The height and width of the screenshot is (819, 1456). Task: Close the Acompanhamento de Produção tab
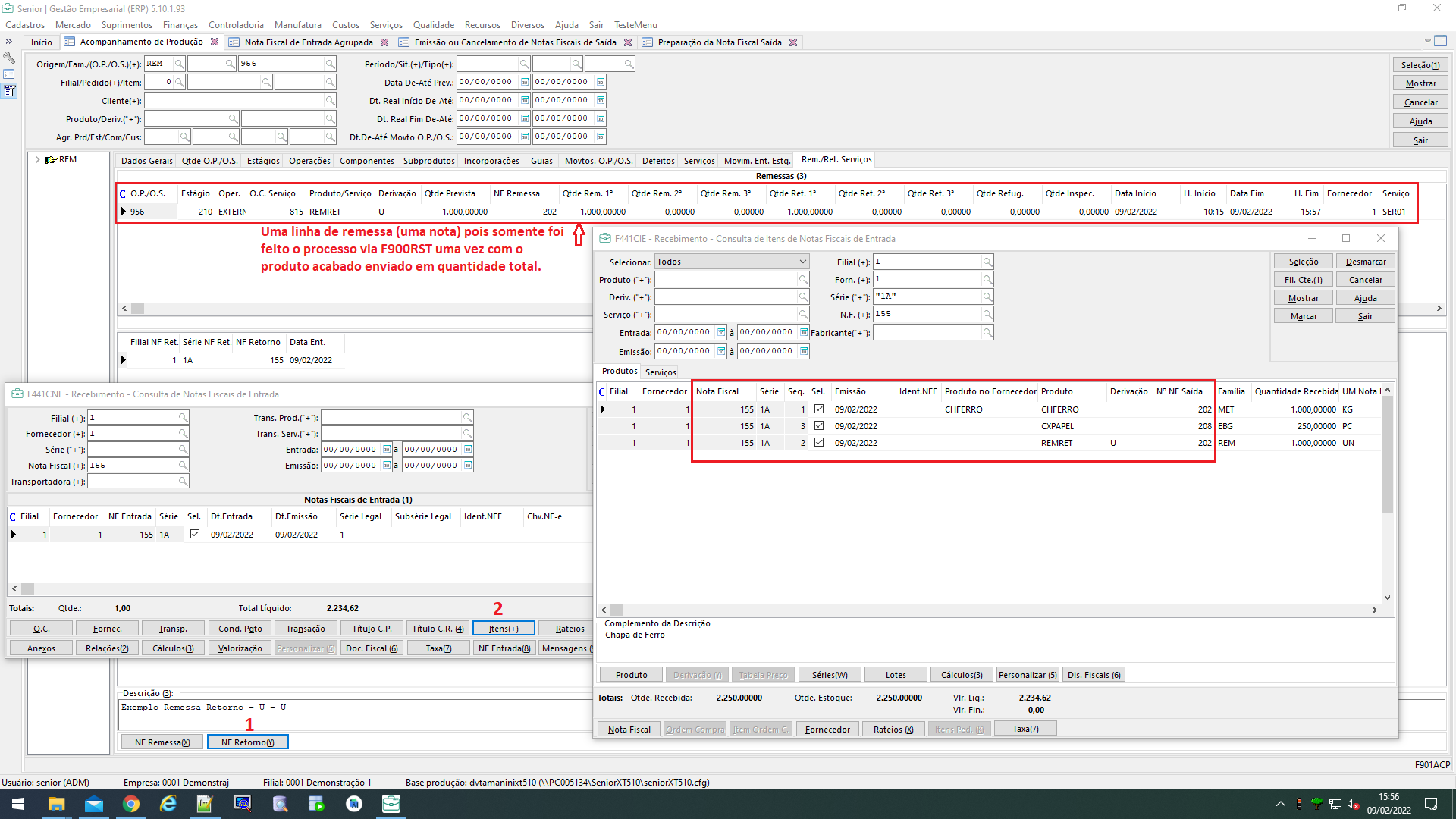[x=215, y=42]
